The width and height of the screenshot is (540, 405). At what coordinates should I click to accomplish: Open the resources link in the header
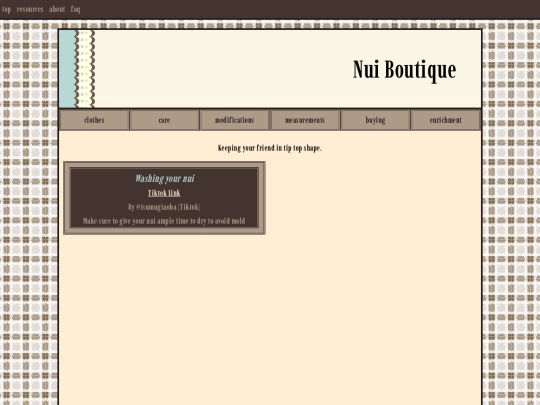(x=30, y=9)
